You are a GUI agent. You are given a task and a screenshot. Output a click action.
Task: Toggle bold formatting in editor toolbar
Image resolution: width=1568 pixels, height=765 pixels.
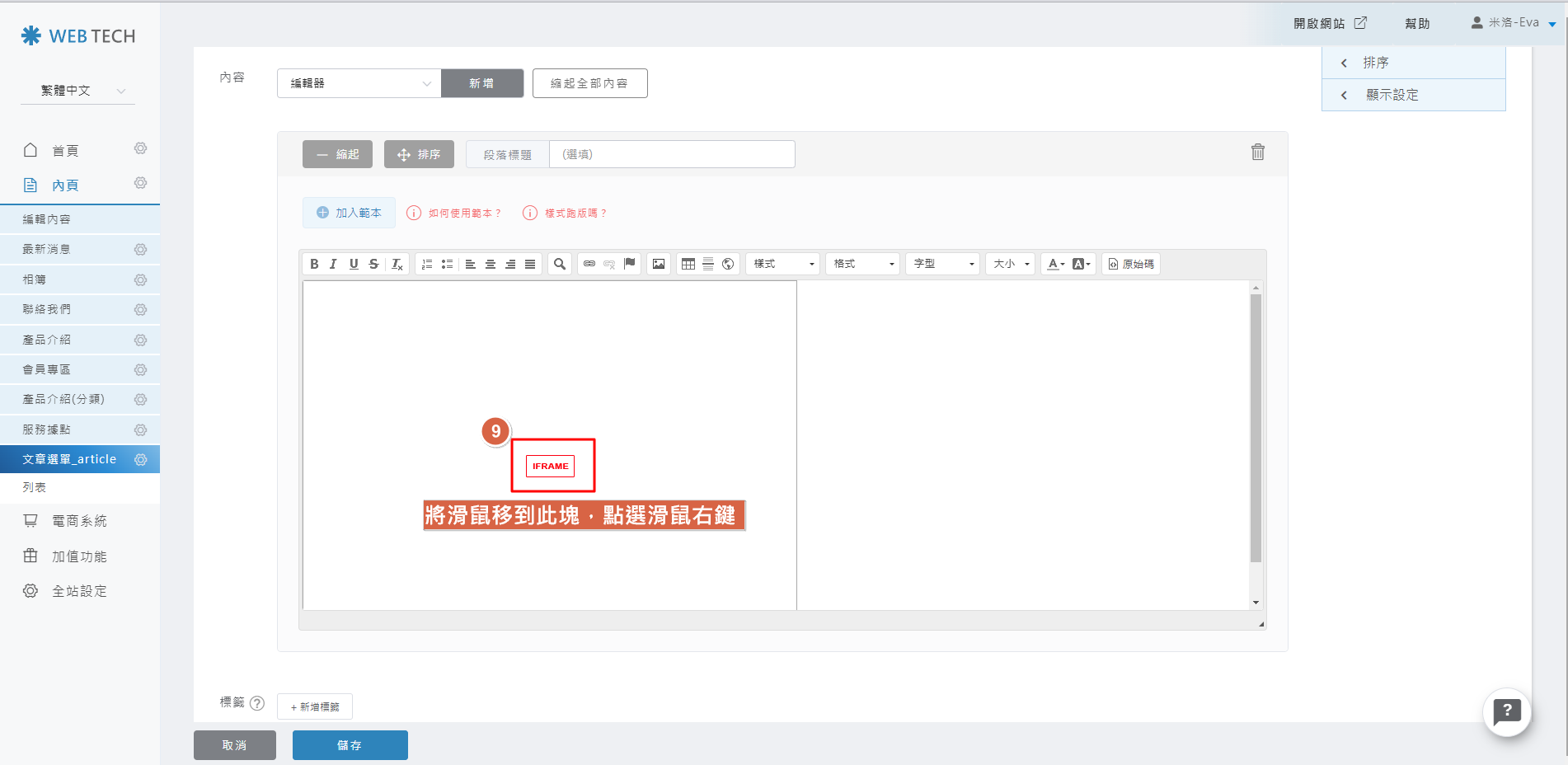click(x=314, y=264)
